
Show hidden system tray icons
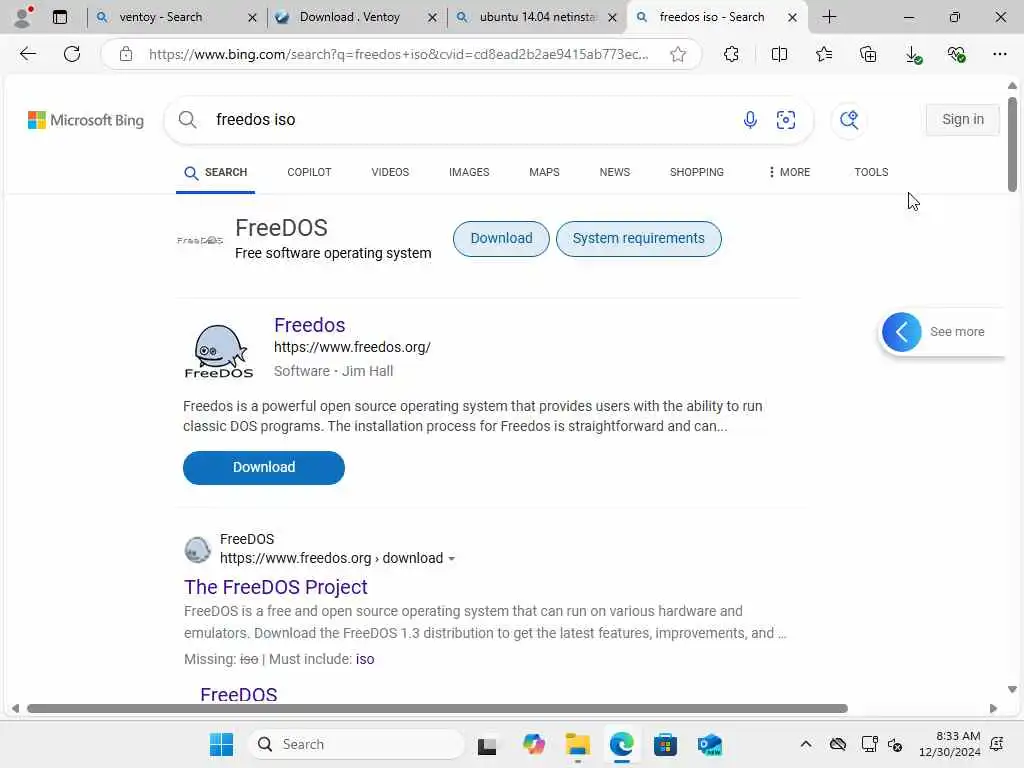(806, 744)
